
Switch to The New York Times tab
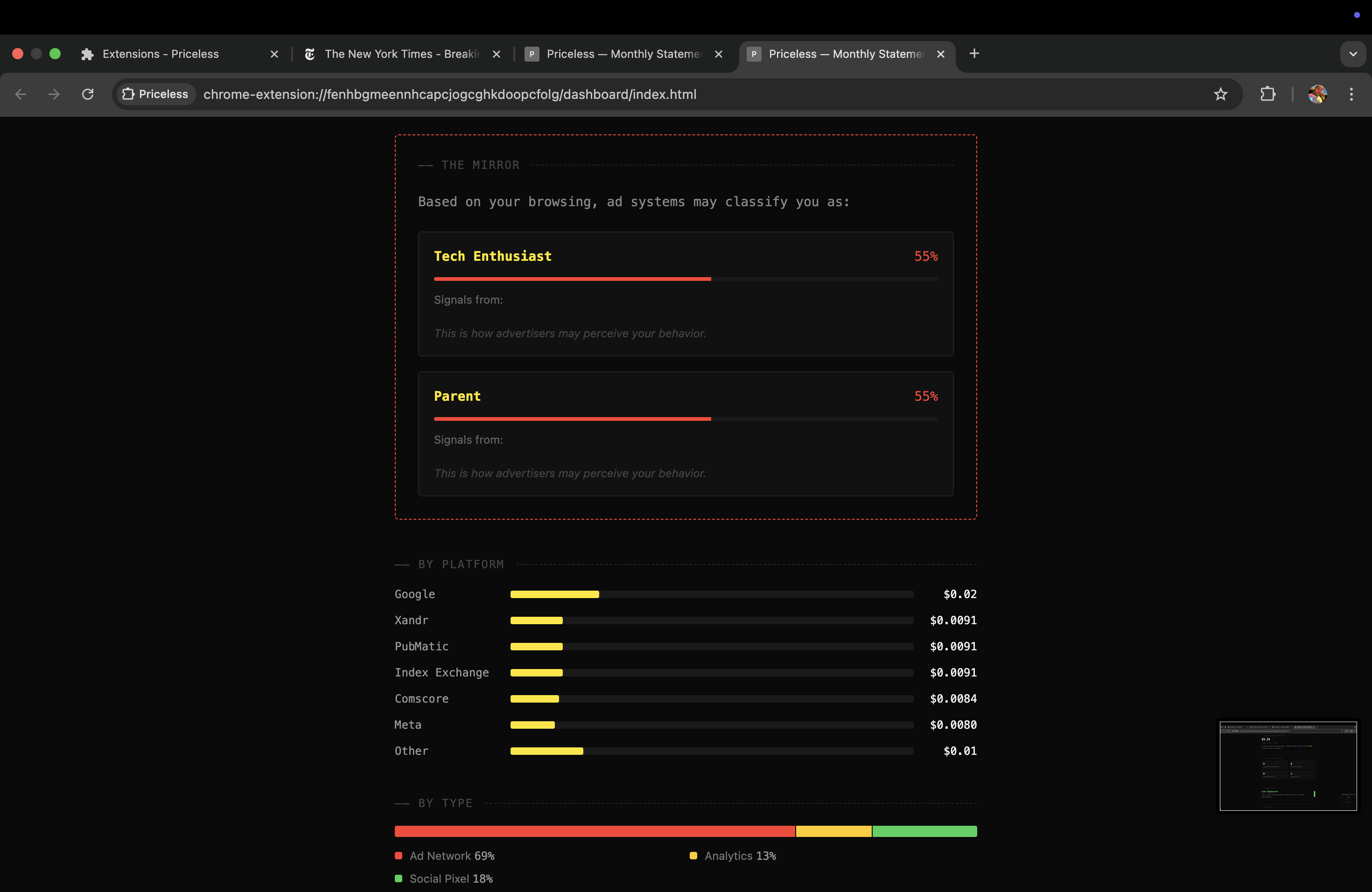click(401, 54)
